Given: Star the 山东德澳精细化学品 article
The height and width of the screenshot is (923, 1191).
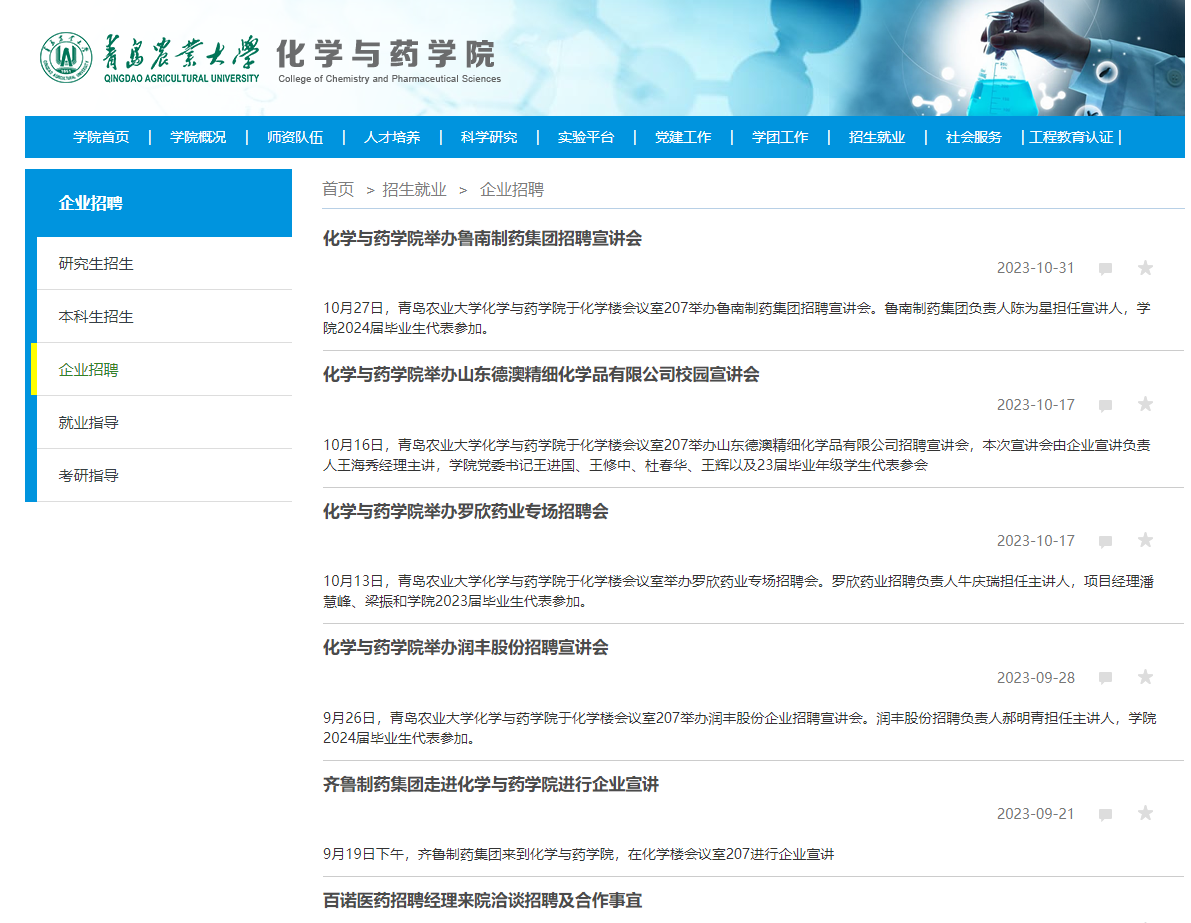Looking at the screenshot, I should coord(1145,404).
